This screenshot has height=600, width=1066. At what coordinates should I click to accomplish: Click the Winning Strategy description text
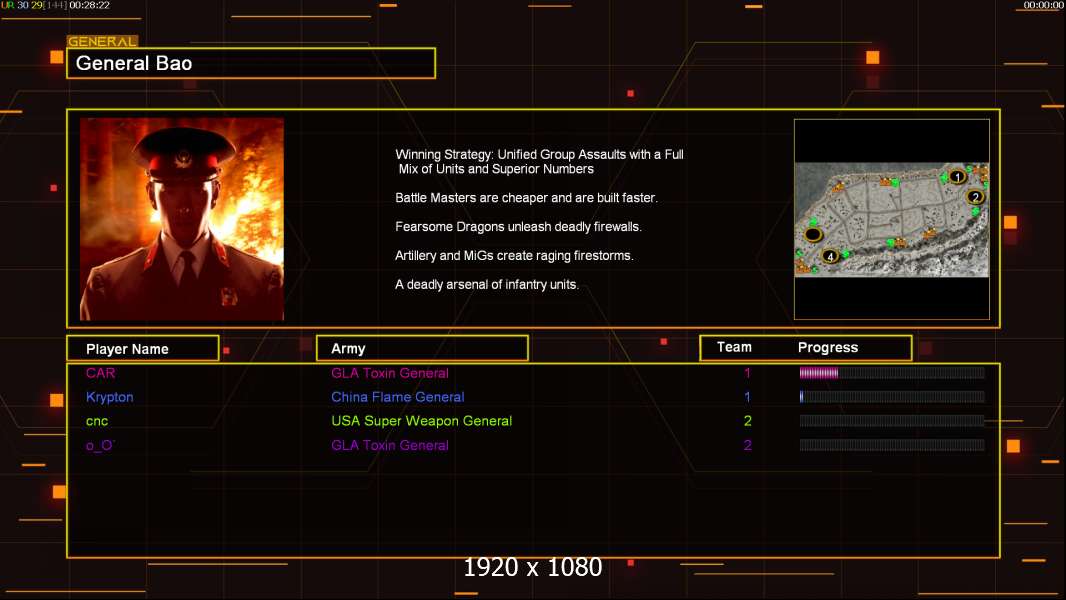click(x=539, y=162)
